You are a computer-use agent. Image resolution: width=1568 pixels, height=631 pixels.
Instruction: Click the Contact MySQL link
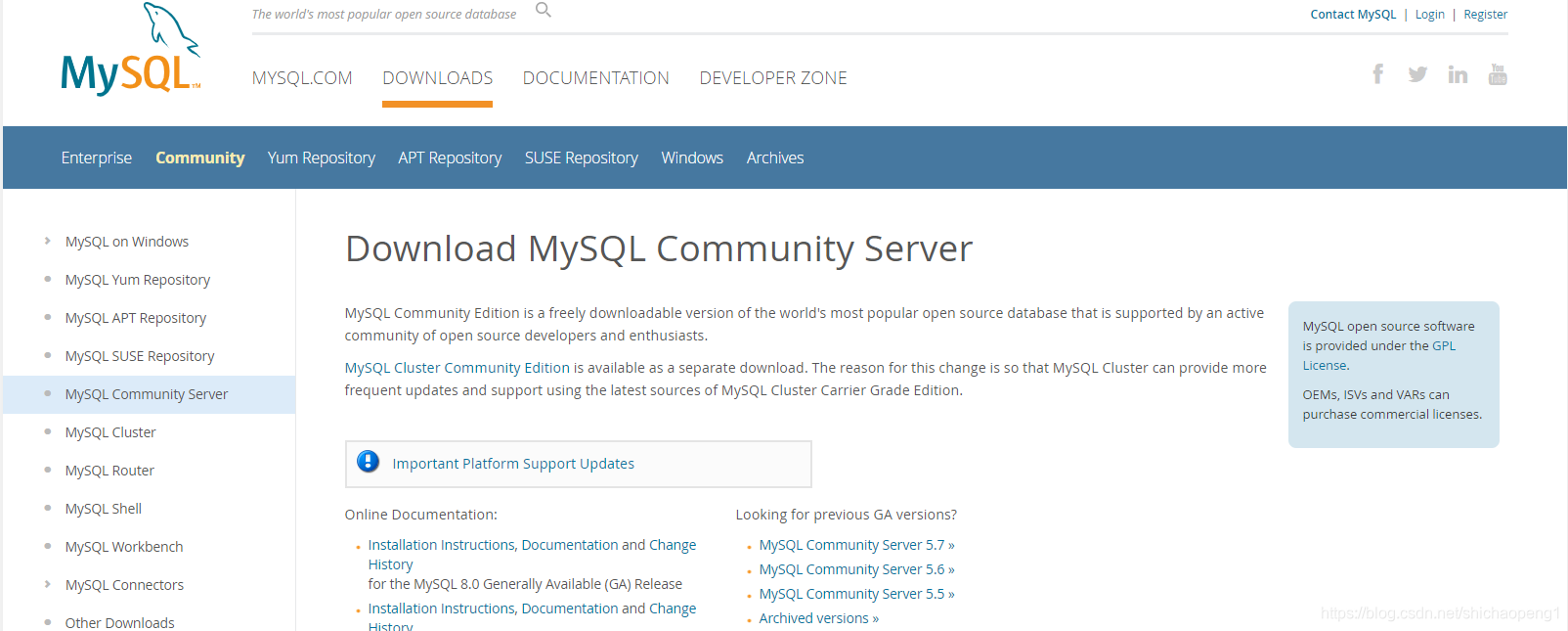point(1353,15)
